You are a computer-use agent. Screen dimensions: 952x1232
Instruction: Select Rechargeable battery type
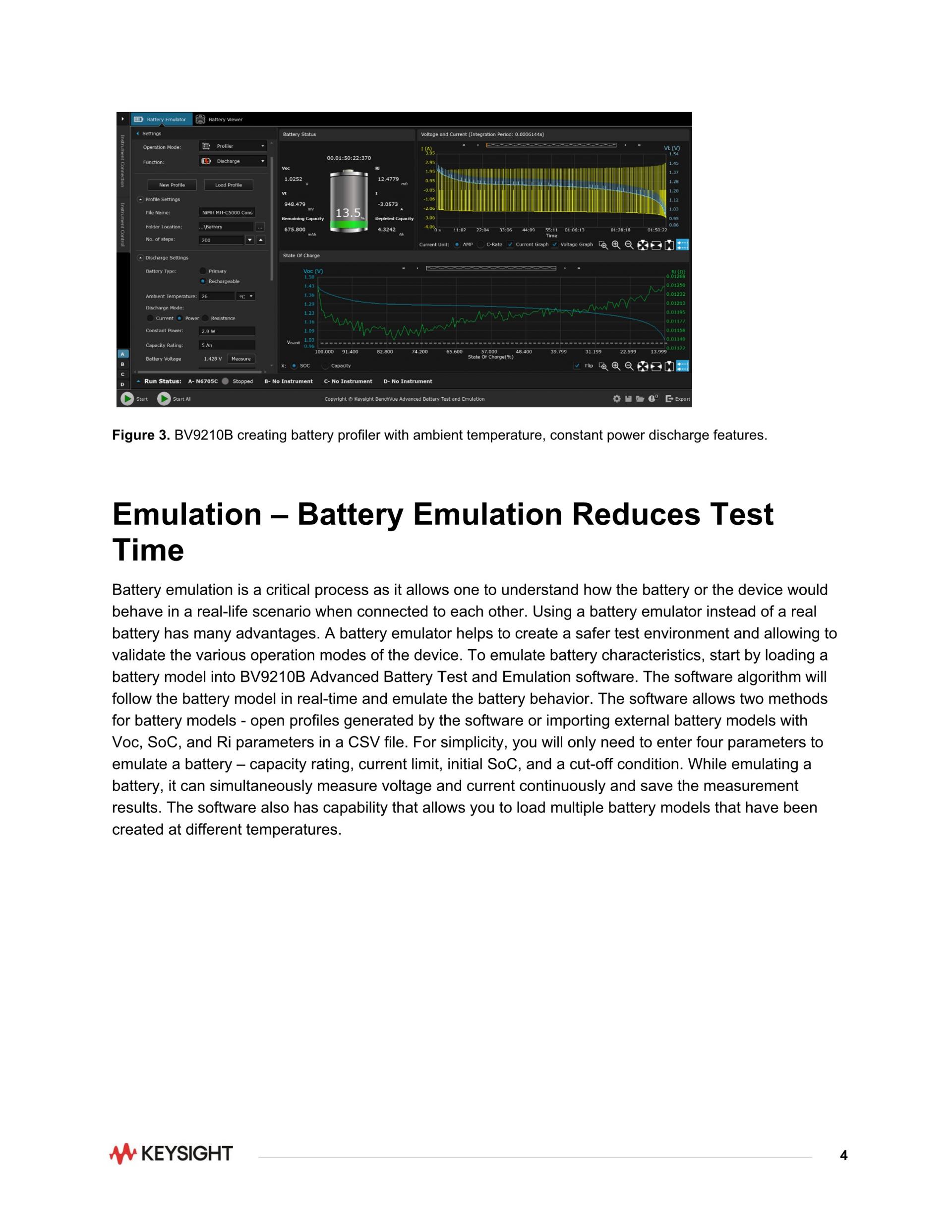(x=202, y=282)
